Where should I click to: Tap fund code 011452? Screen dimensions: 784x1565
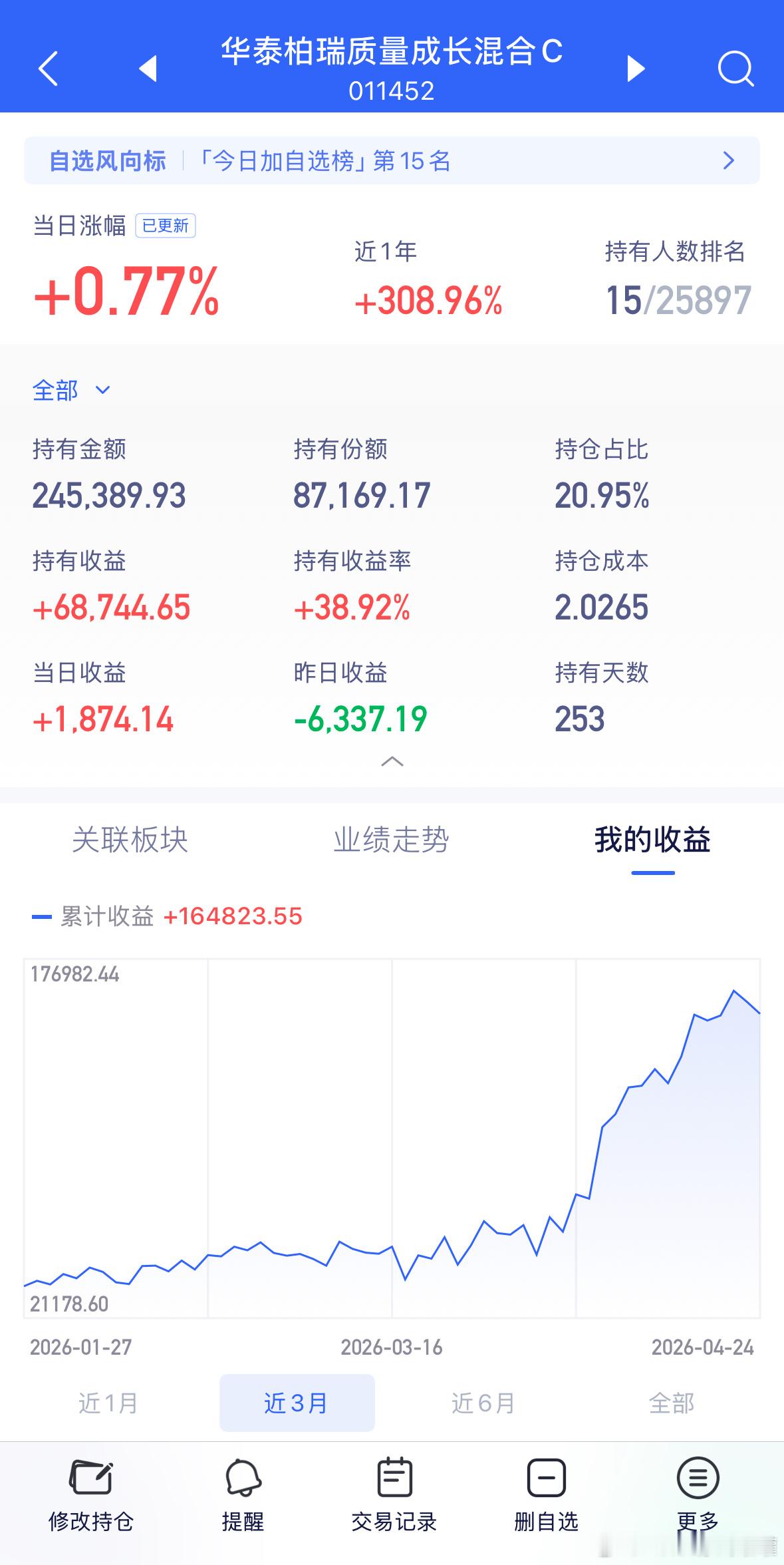click(x=392, y=91)
